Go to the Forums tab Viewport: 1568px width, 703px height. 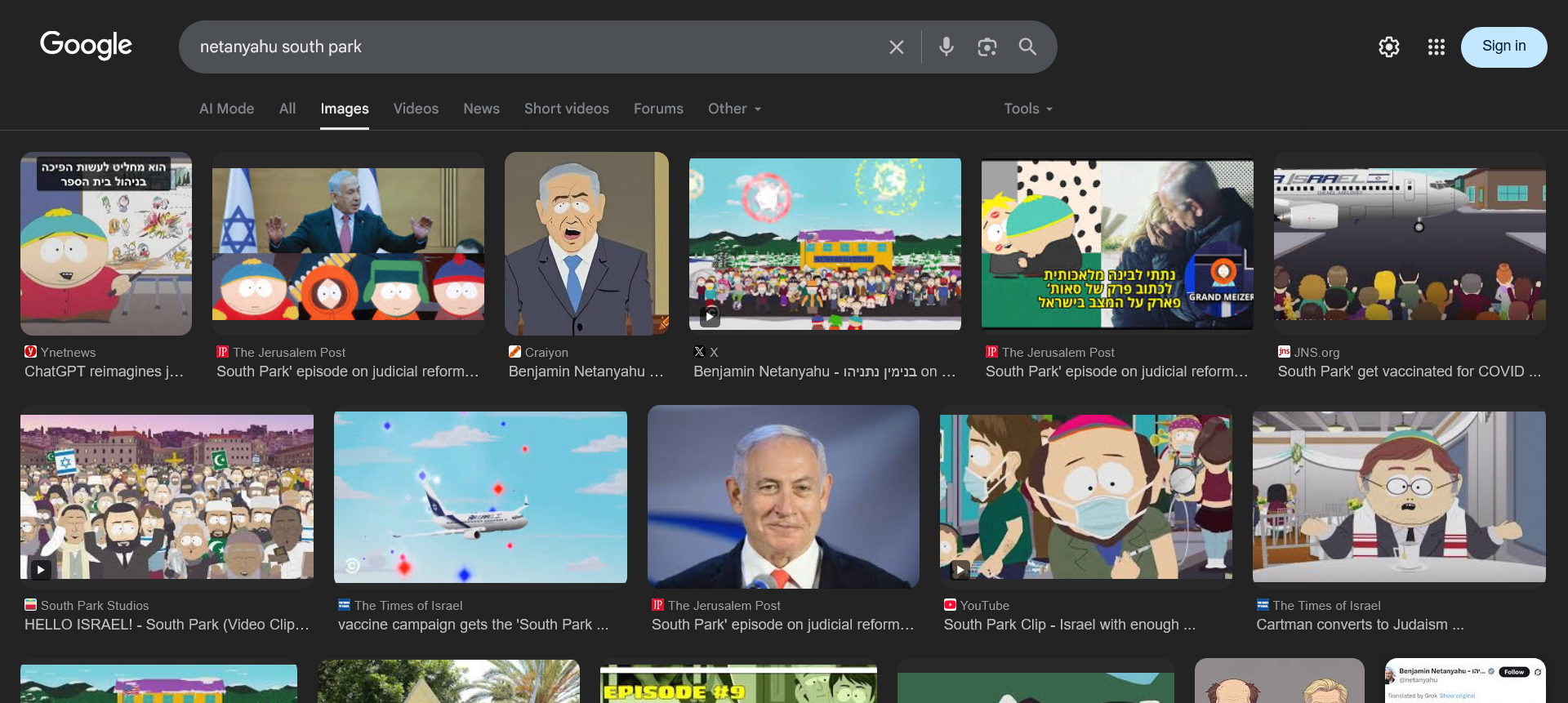click(658, 109)
